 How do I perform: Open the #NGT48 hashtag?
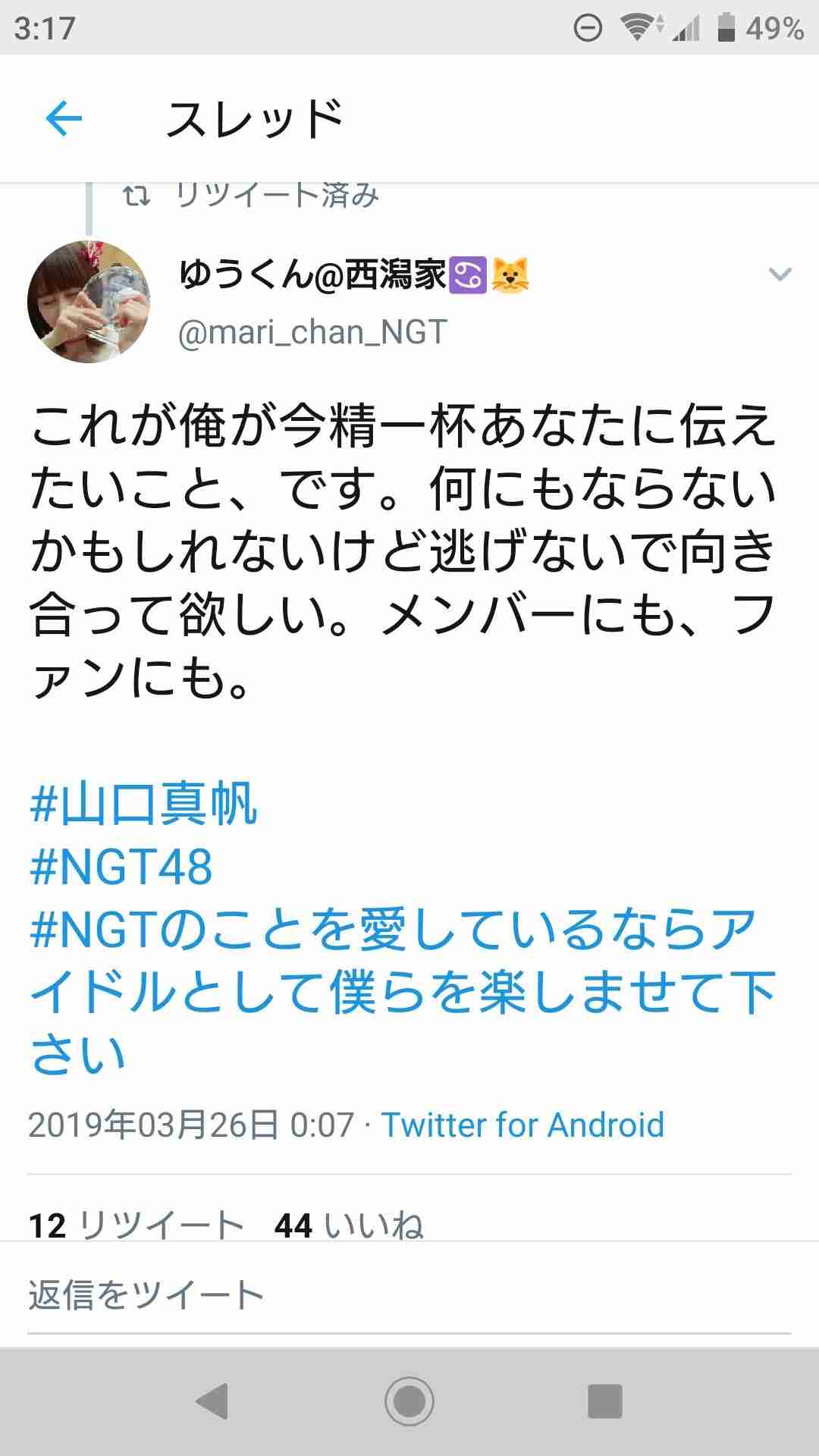coord(121,868)
